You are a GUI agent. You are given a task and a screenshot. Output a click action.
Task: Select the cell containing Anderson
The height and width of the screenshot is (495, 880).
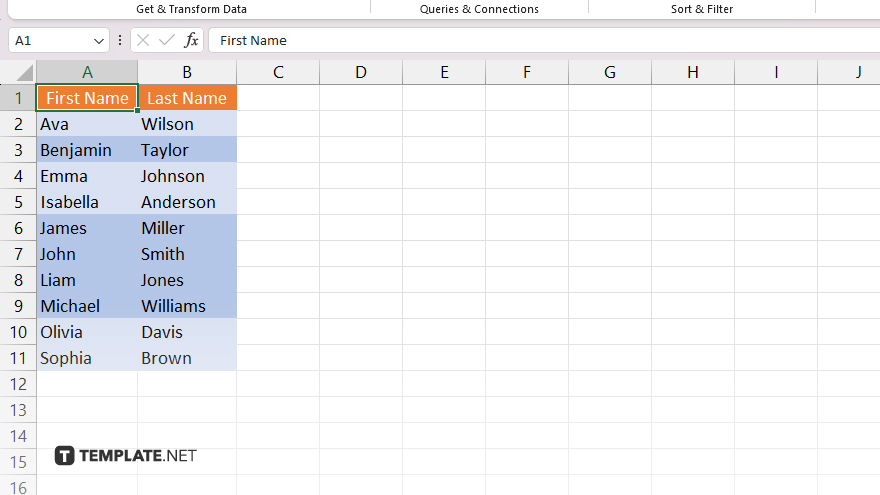[187, 202]
